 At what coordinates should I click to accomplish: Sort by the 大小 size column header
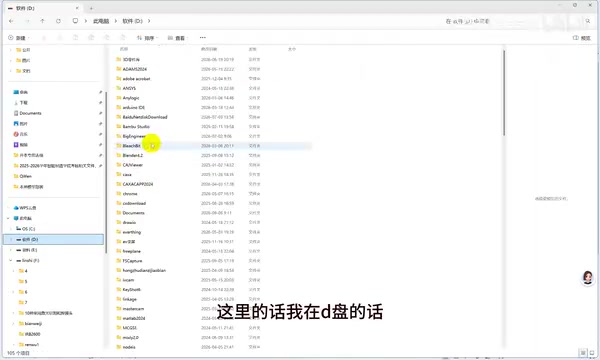[x=292, y=49]
